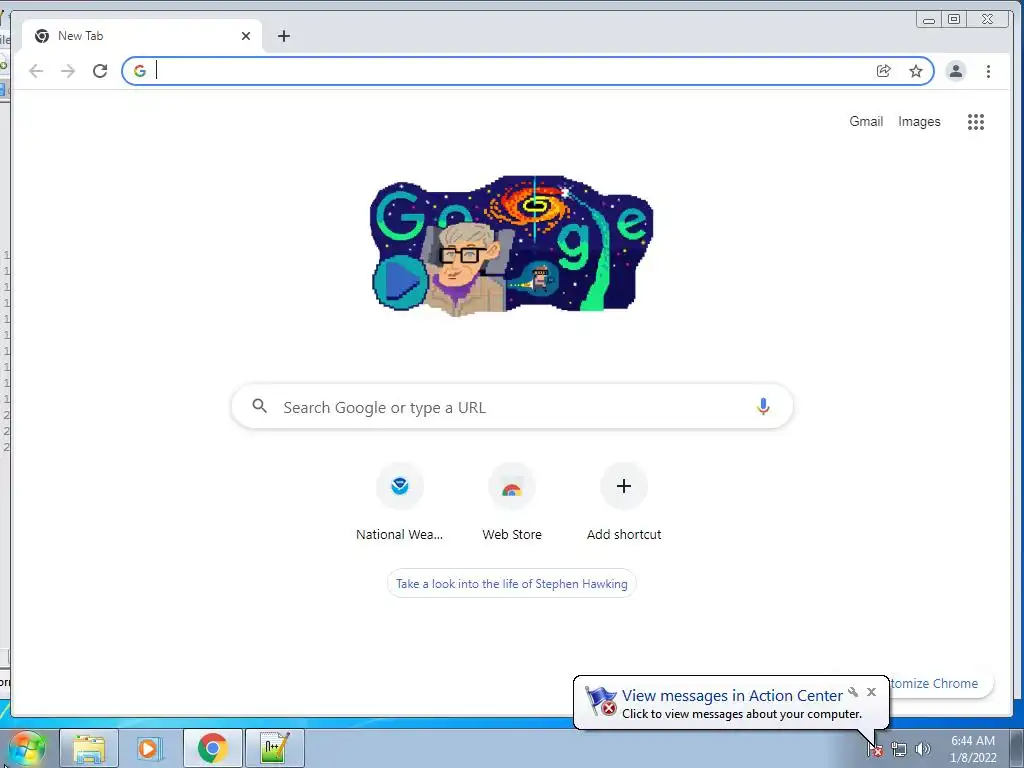Bookmark this tab with the star icon
This screenshot has height=768, width=1024.
point(916,71)
